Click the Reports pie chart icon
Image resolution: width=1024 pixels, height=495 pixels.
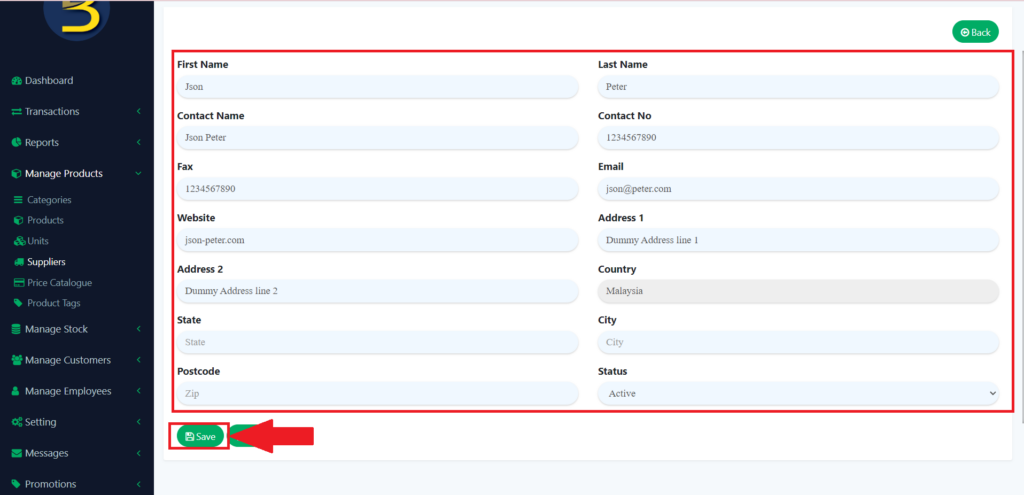tap(16, 143)
